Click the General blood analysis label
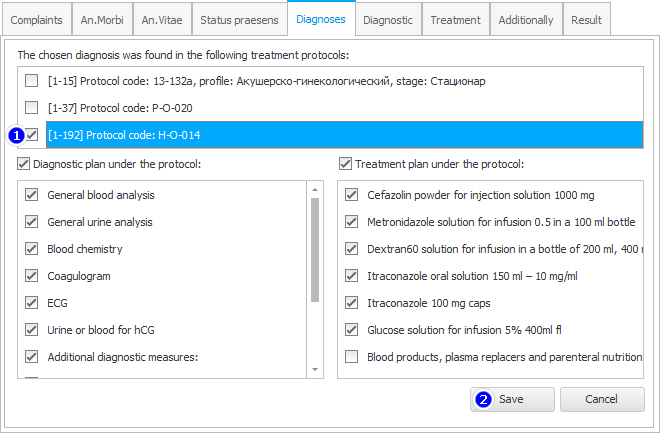Viewport: 660px width, 433px height. (x=101, y=195)
